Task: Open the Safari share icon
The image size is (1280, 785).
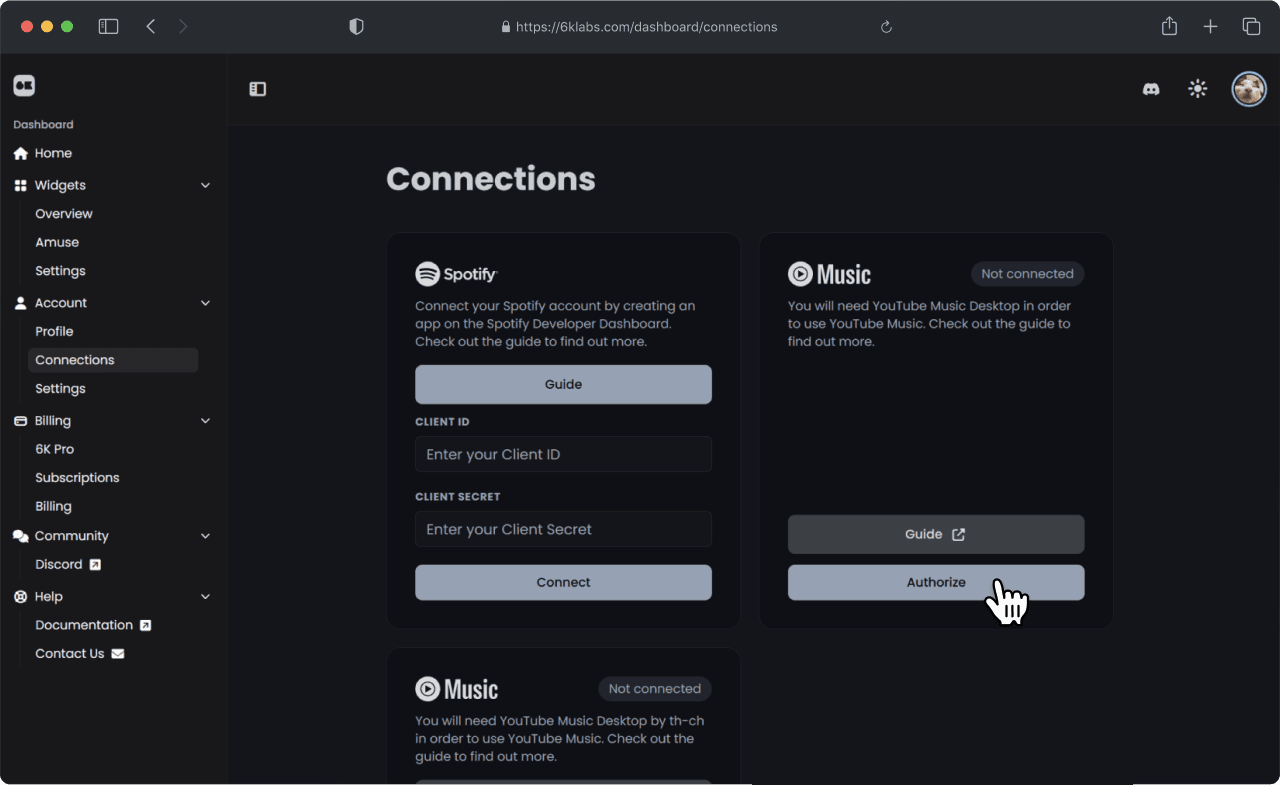Action: coord(1169,26)
